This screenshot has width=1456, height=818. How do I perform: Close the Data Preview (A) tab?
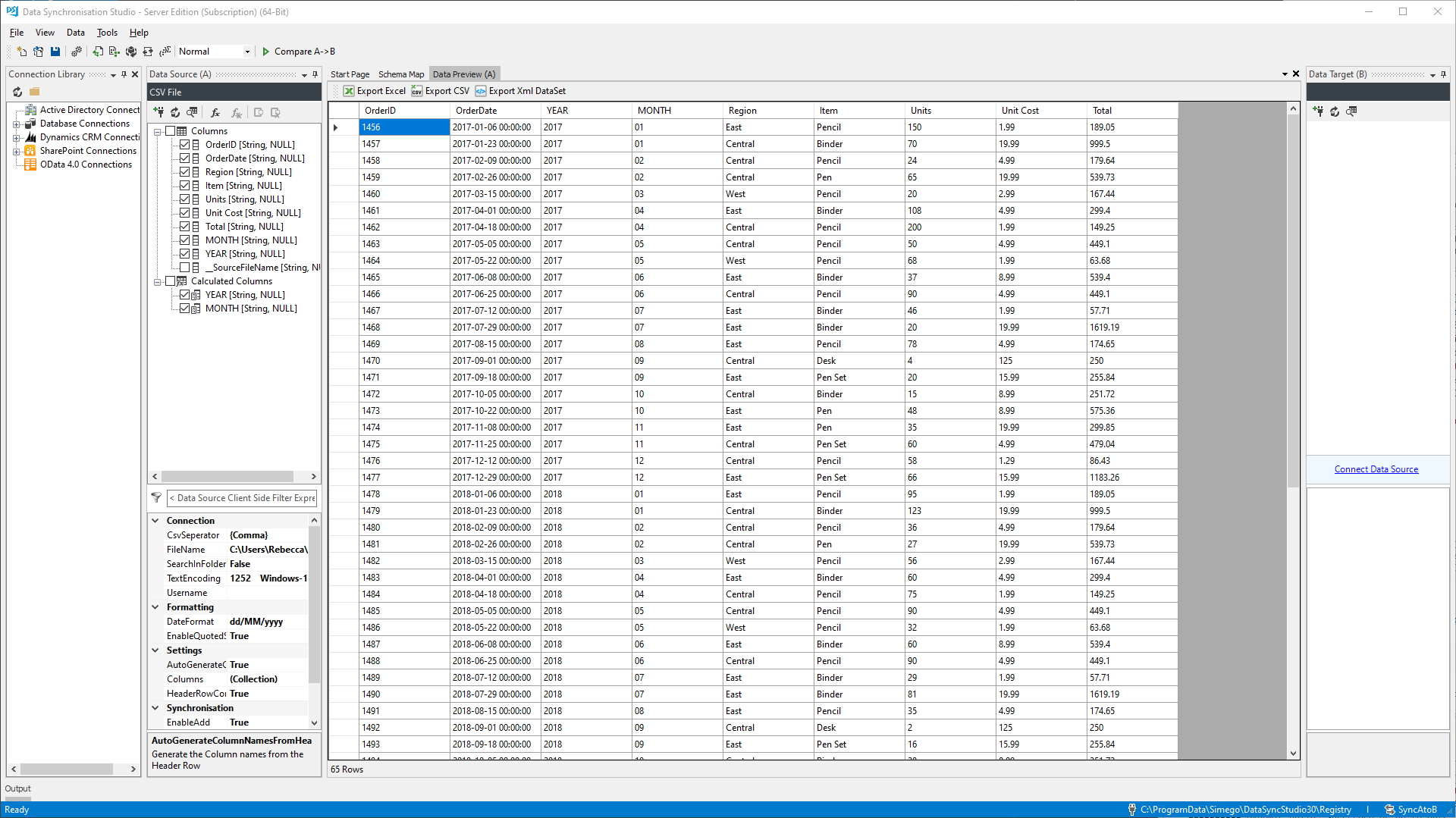click(1296, 74)
